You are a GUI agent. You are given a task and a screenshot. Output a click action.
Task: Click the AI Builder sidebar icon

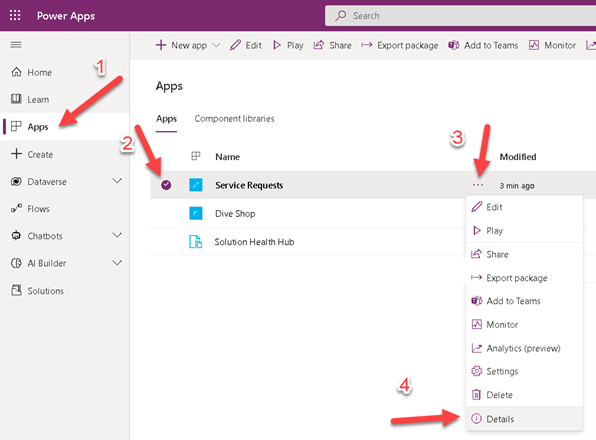click(16, 263)
